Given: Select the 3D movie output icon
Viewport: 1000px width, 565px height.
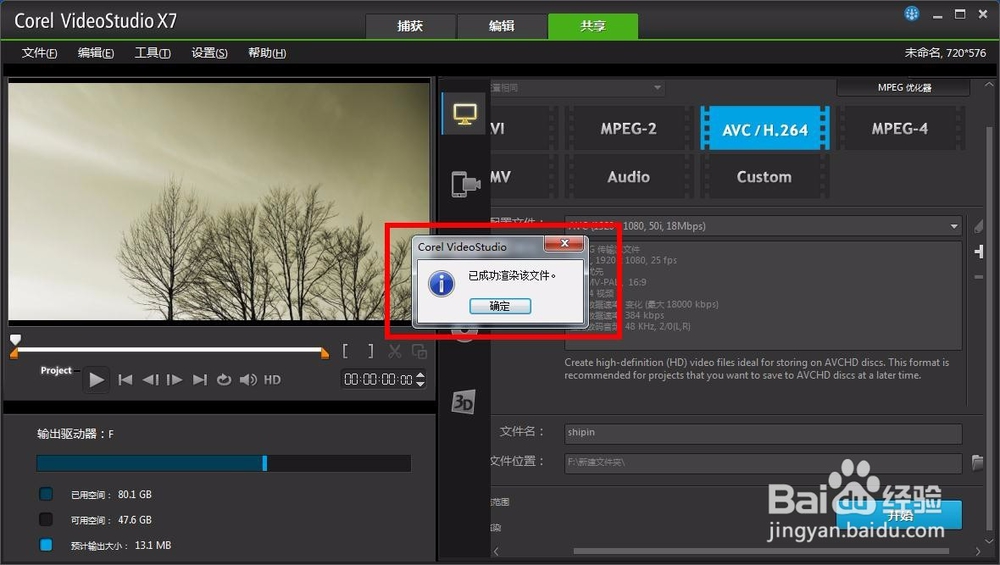Looking at the screenshot, I should (x=464, y=402).
